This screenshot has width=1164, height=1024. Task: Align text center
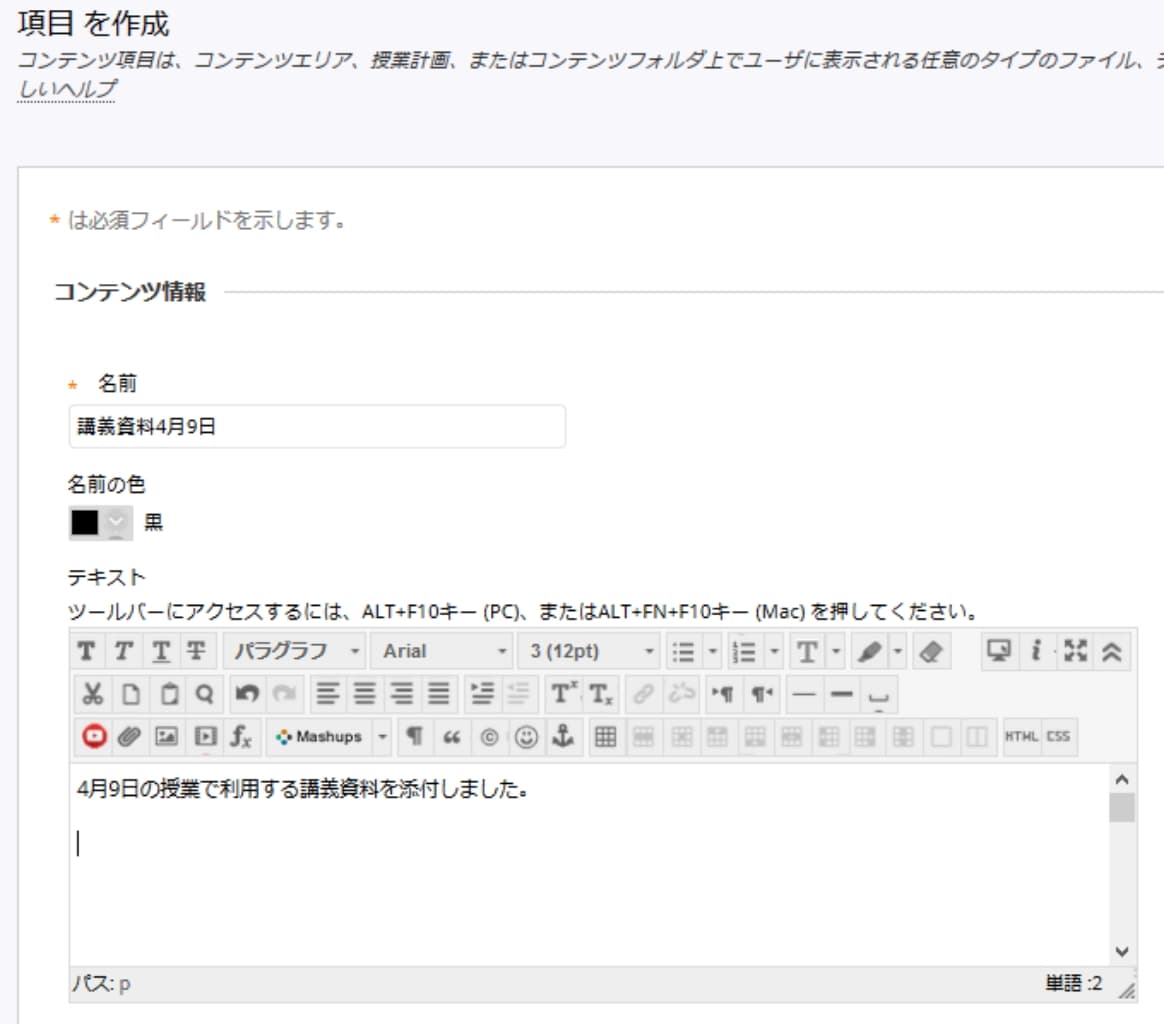364,694
